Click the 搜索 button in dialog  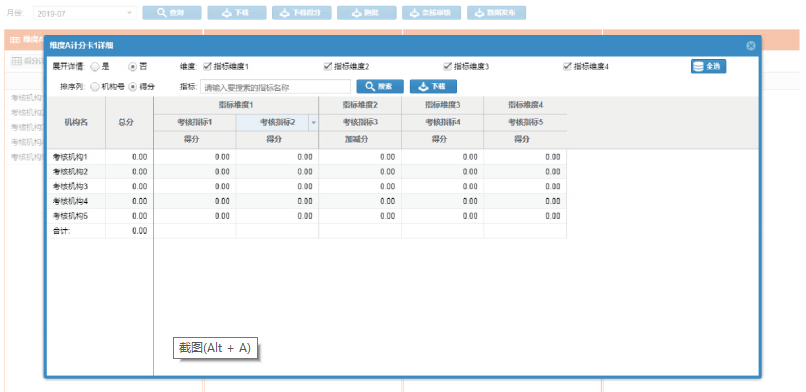pyautogui.click(x=380, y=87)
